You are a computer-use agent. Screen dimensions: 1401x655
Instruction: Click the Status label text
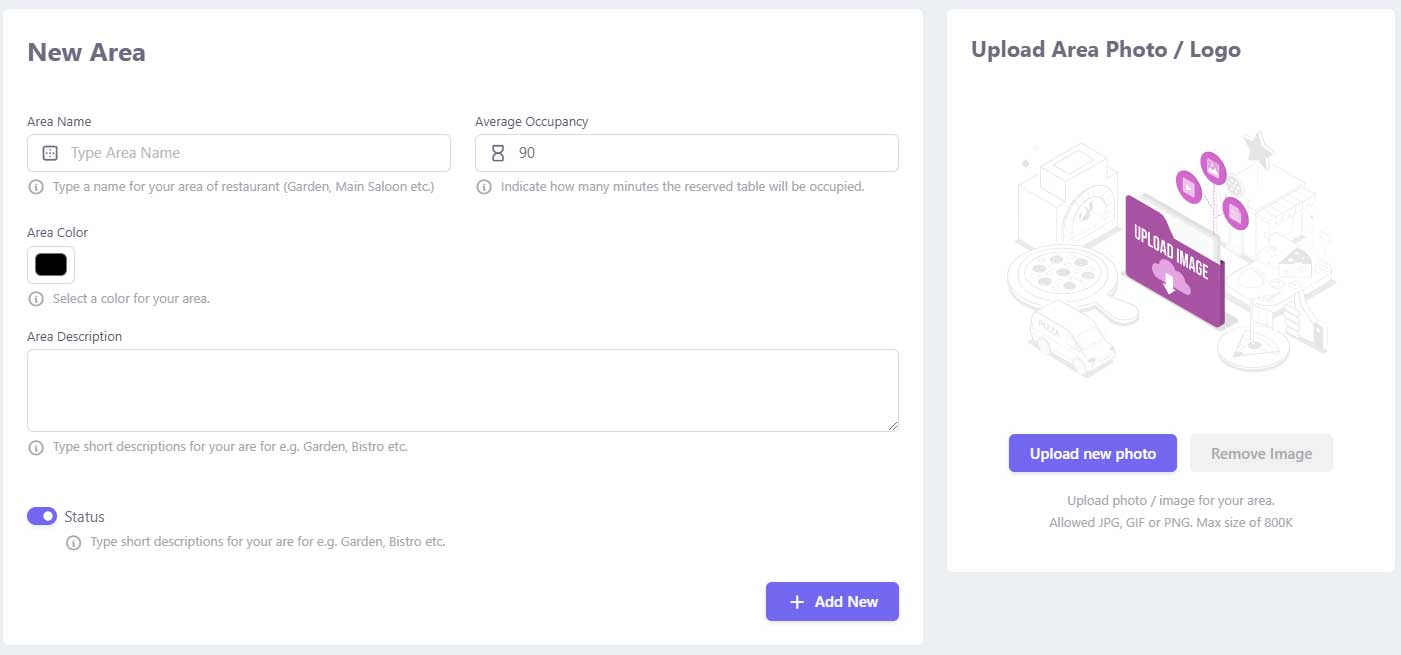(x=84, y=517)
